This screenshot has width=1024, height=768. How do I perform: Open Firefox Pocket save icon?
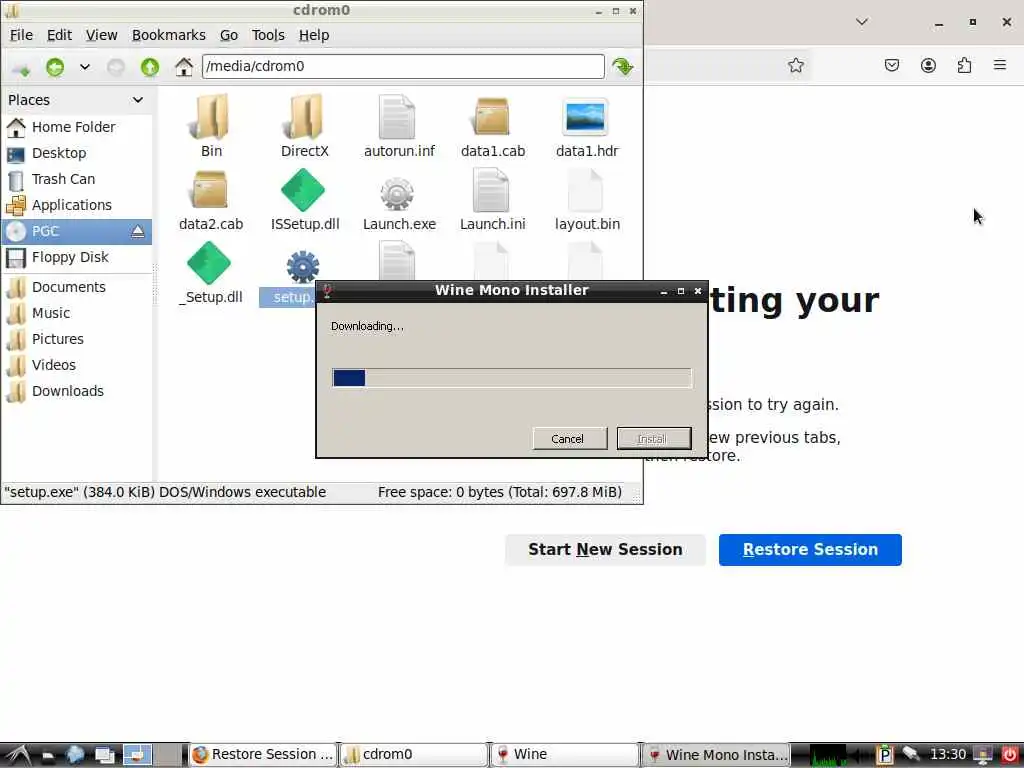pos(891,65)
